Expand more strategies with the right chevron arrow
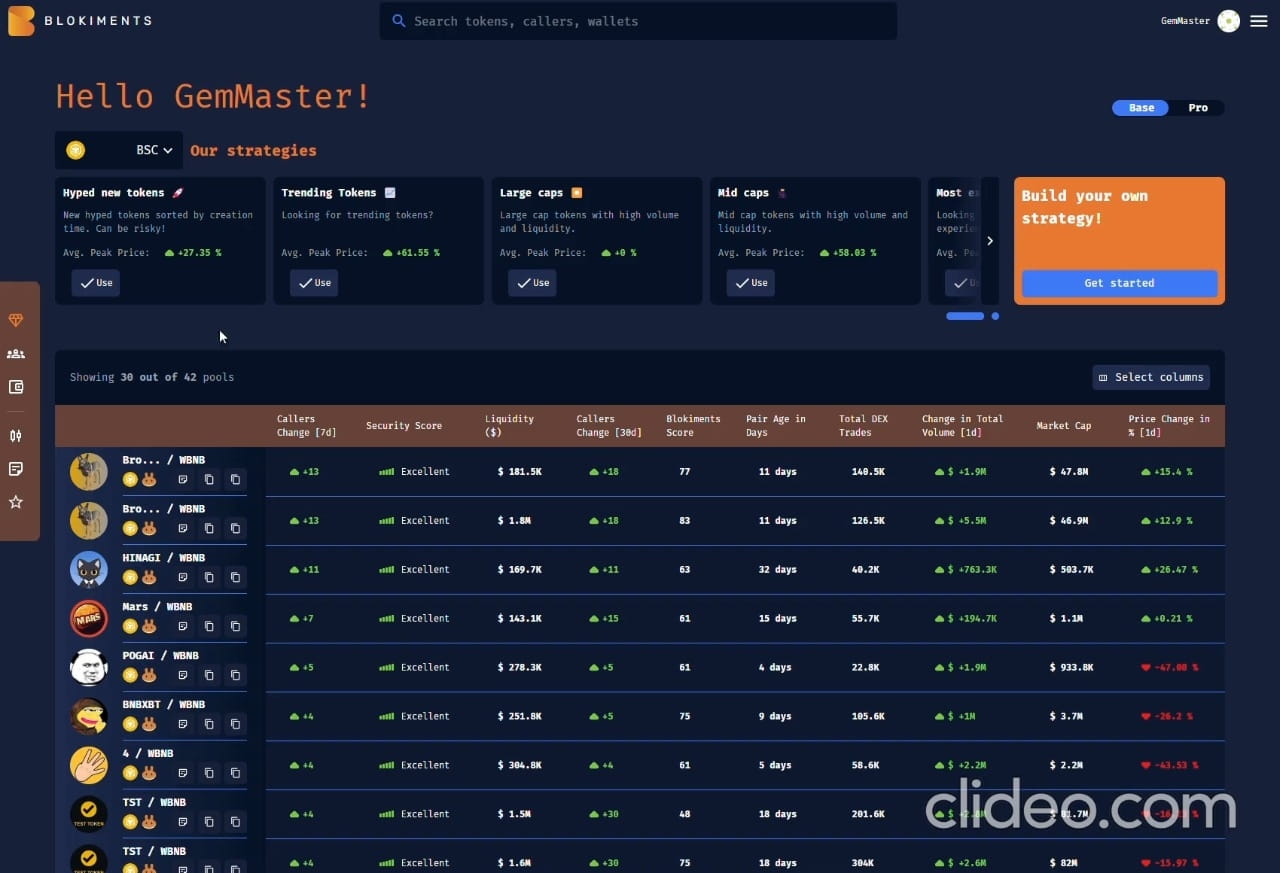Viewport: 1280px width, 873px height. click(x=990, y=240)
